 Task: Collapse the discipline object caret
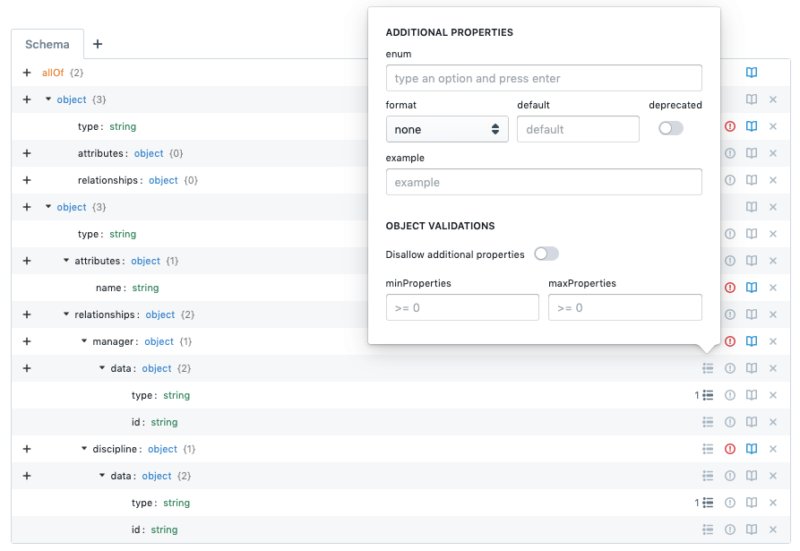pyautogui.click(x=84, y=448)
